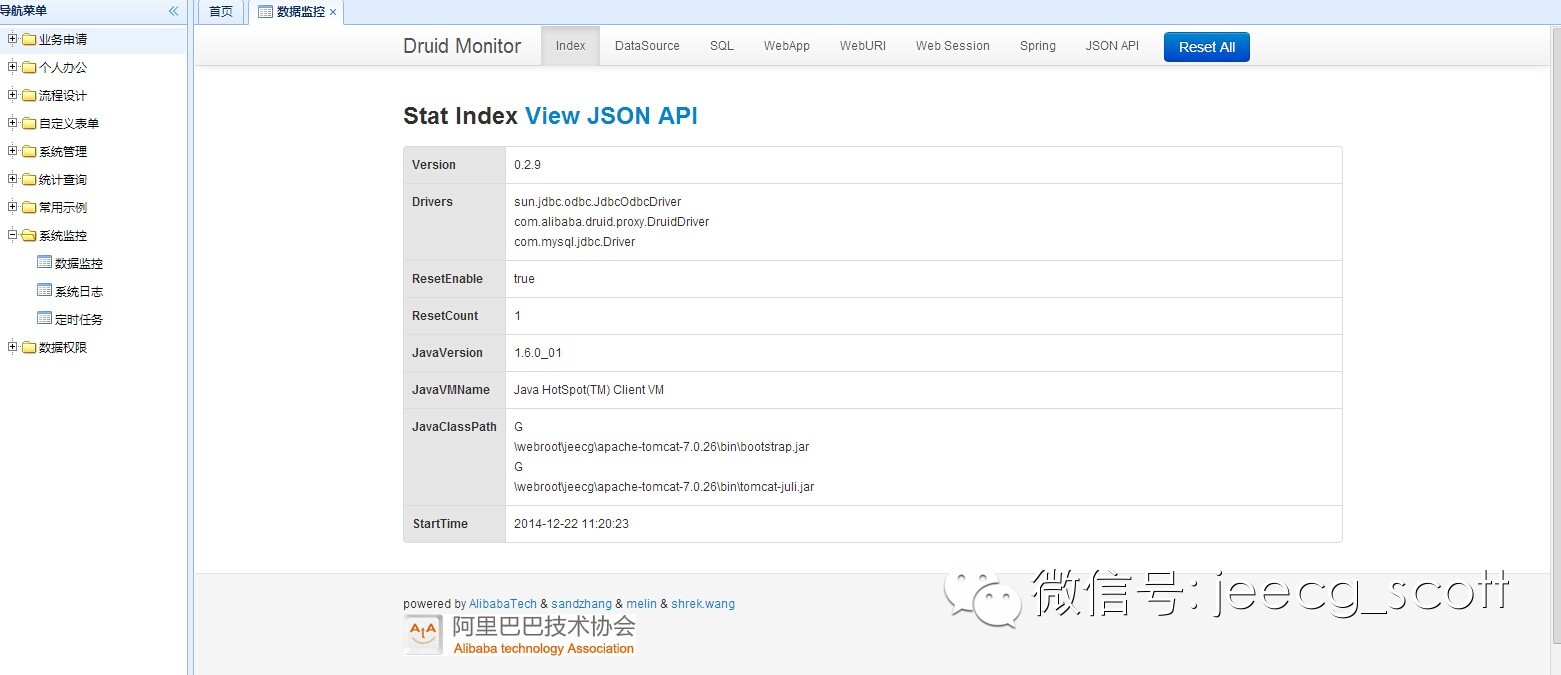Switch to the 首页 tab
The image size is (1561, 675).
pyautogui.click(x=221, y=12)
